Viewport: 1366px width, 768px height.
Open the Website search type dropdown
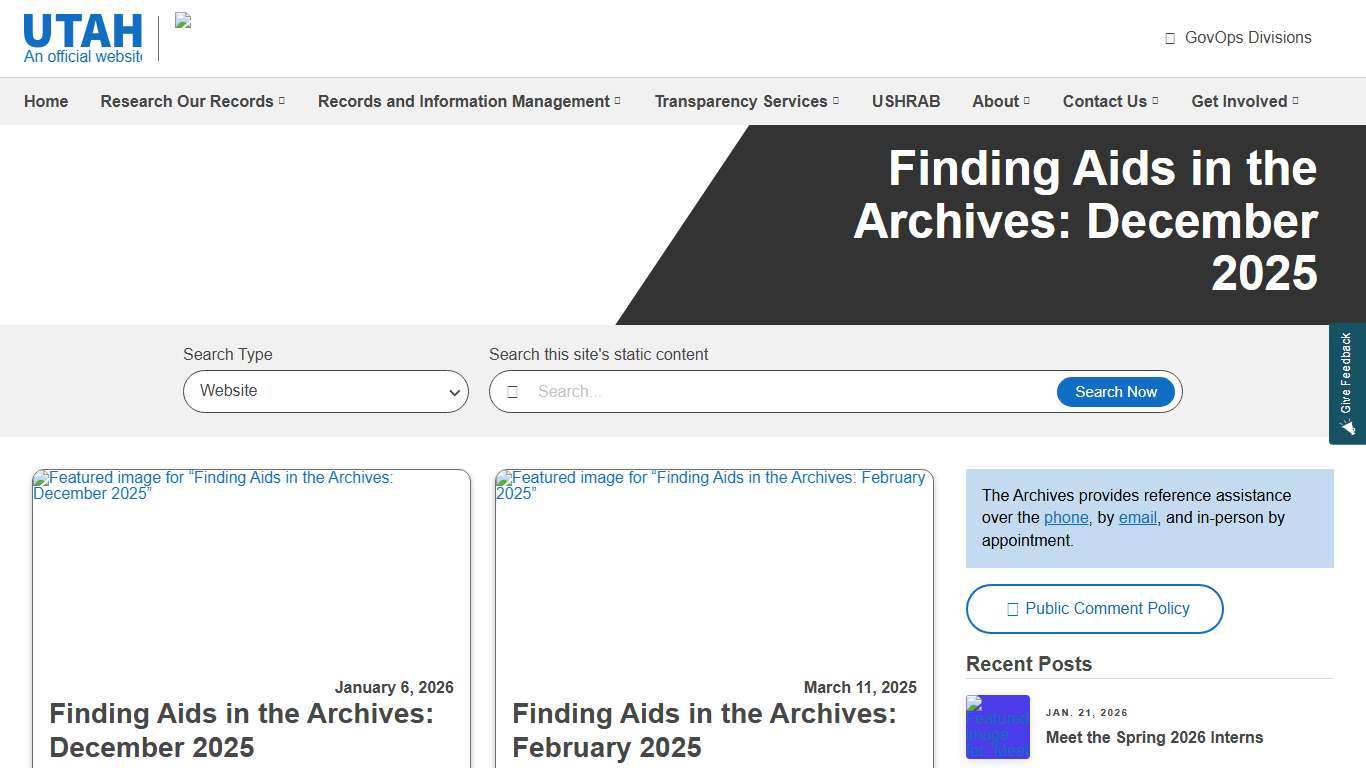pos(325,391)
